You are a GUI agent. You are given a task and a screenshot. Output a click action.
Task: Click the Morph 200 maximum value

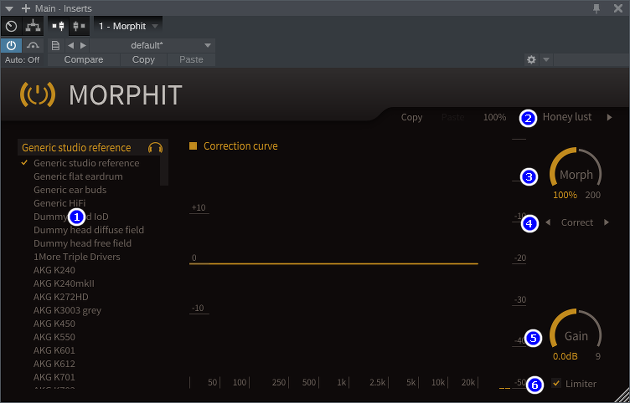pyautogui.click(x=593, y=195)
